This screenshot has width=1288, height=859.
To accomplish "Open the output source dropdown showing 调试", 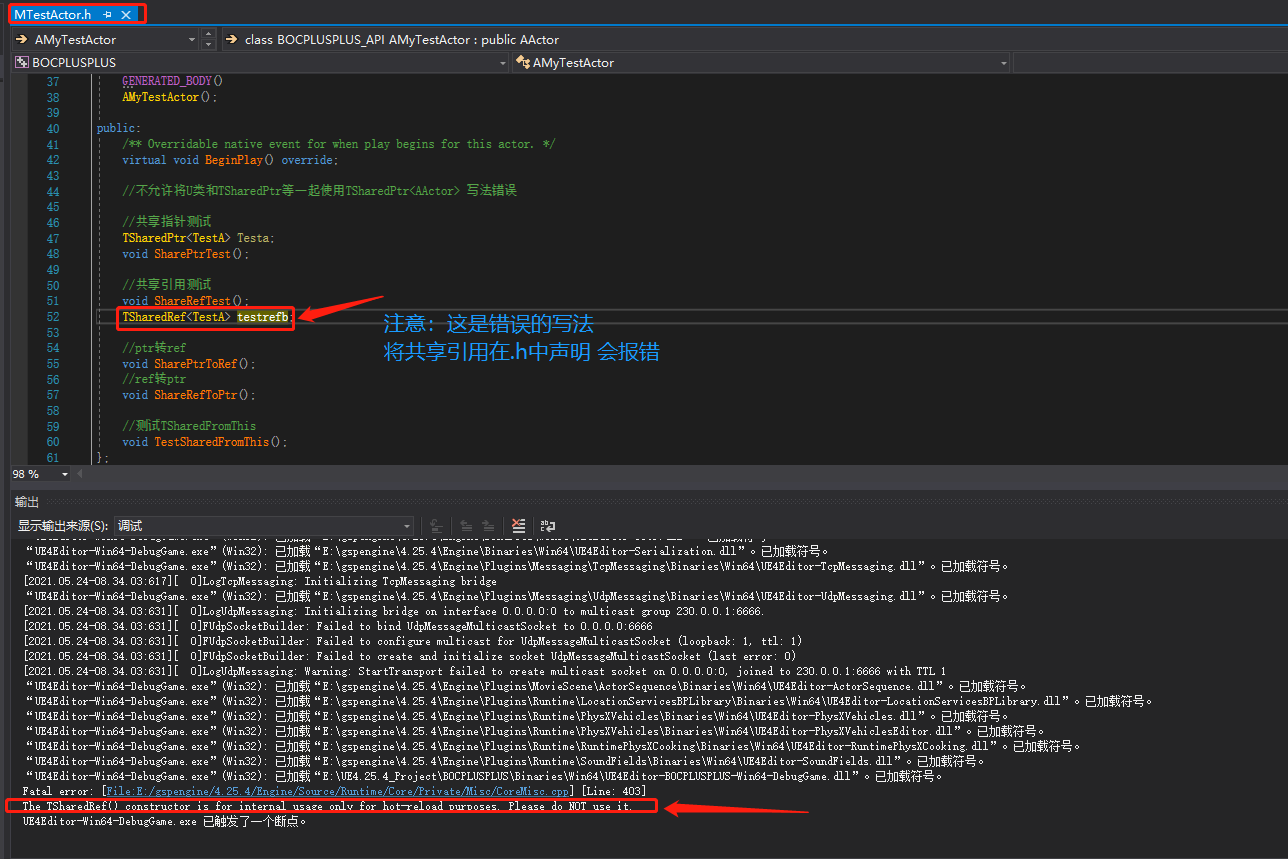I will 264,525.
